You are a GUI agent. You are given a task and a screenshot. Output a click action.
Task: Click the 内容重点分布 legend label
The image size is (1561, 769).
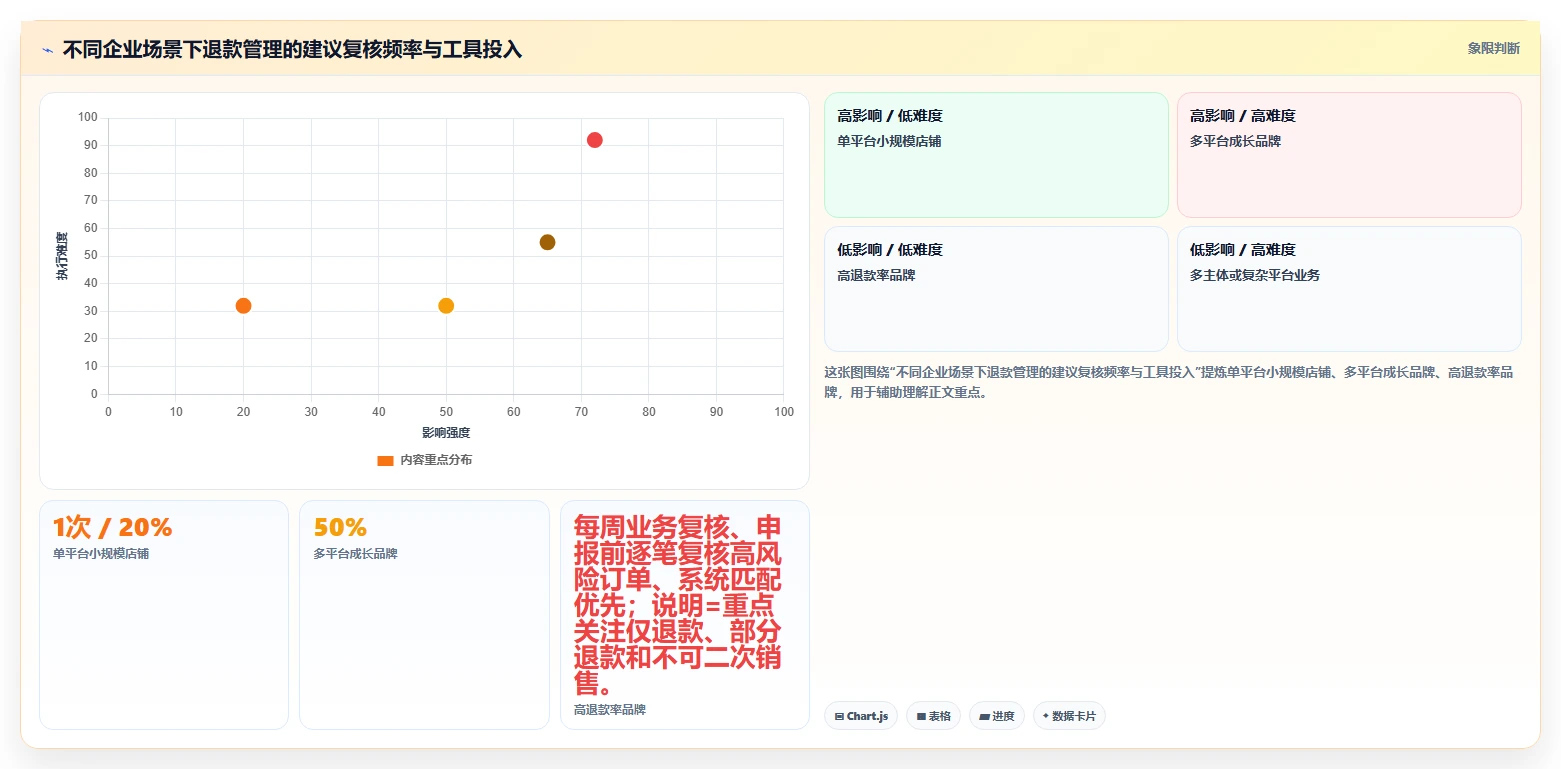(436, 460)
